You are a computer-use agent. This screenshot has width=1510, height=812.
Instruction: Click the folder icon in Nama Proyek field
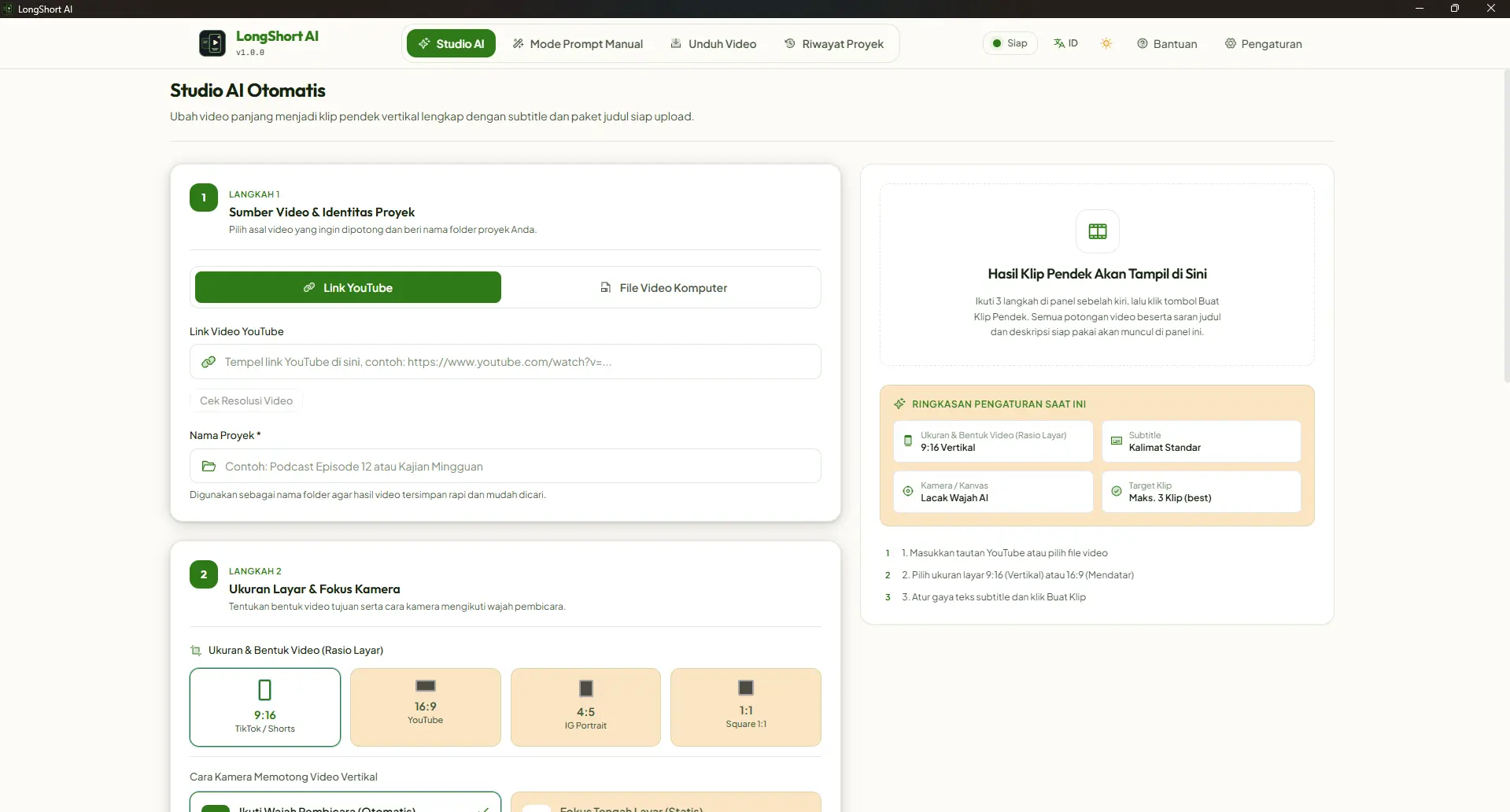(209, 466)
